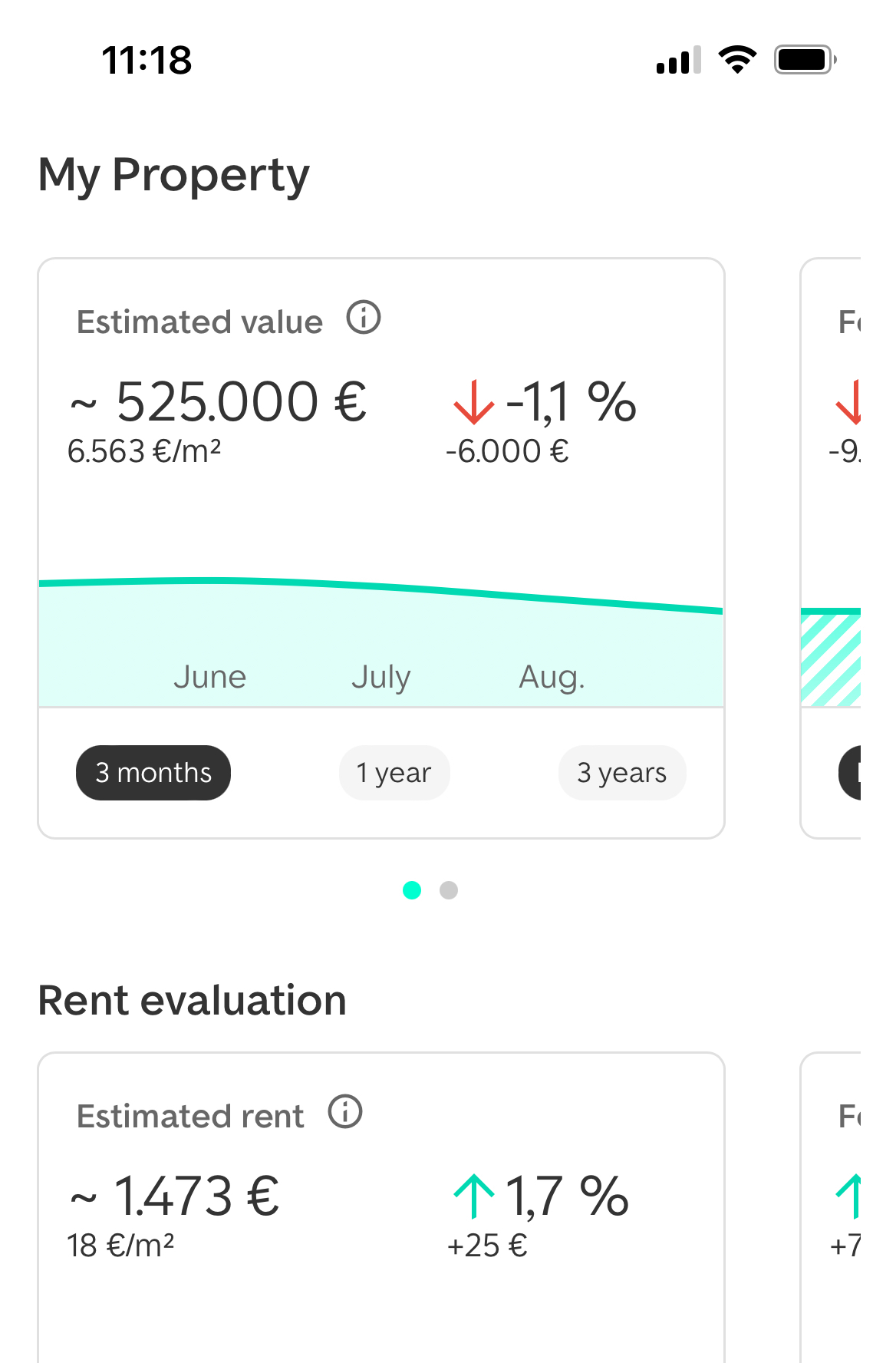Go to first carousel page dot
The image size is (896, 1363).
click(x=412, y=890)
